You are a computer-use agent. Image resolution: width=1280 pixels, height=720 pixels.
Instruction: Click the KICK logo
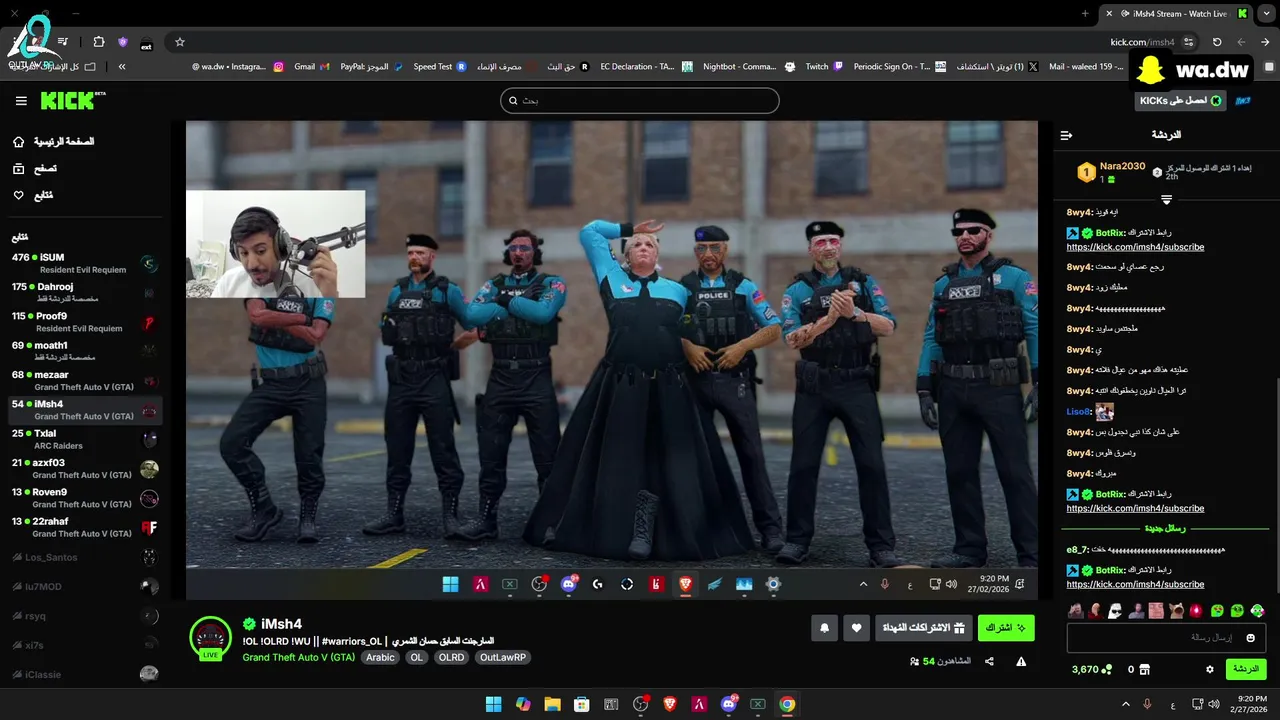pos(72,100)
